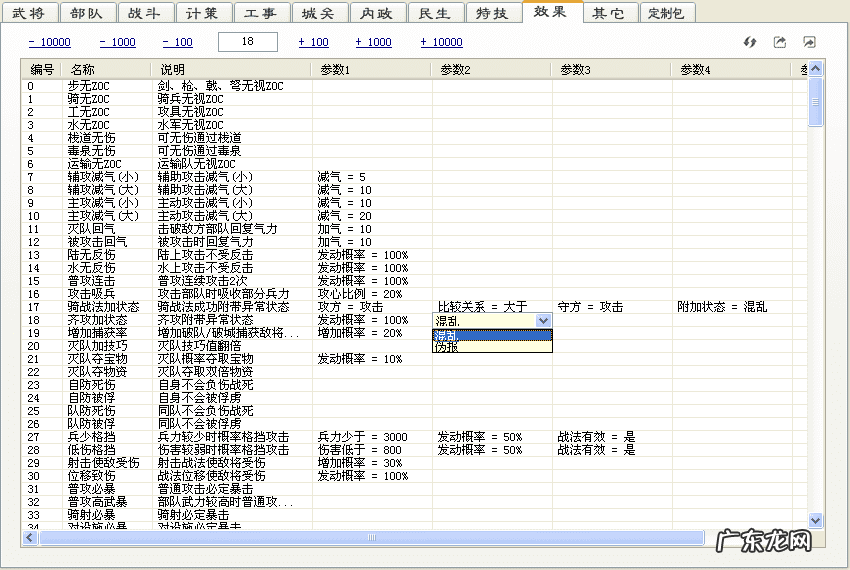Open the 特技 tab
Screen dimensions: 850x570
point(491,12)
